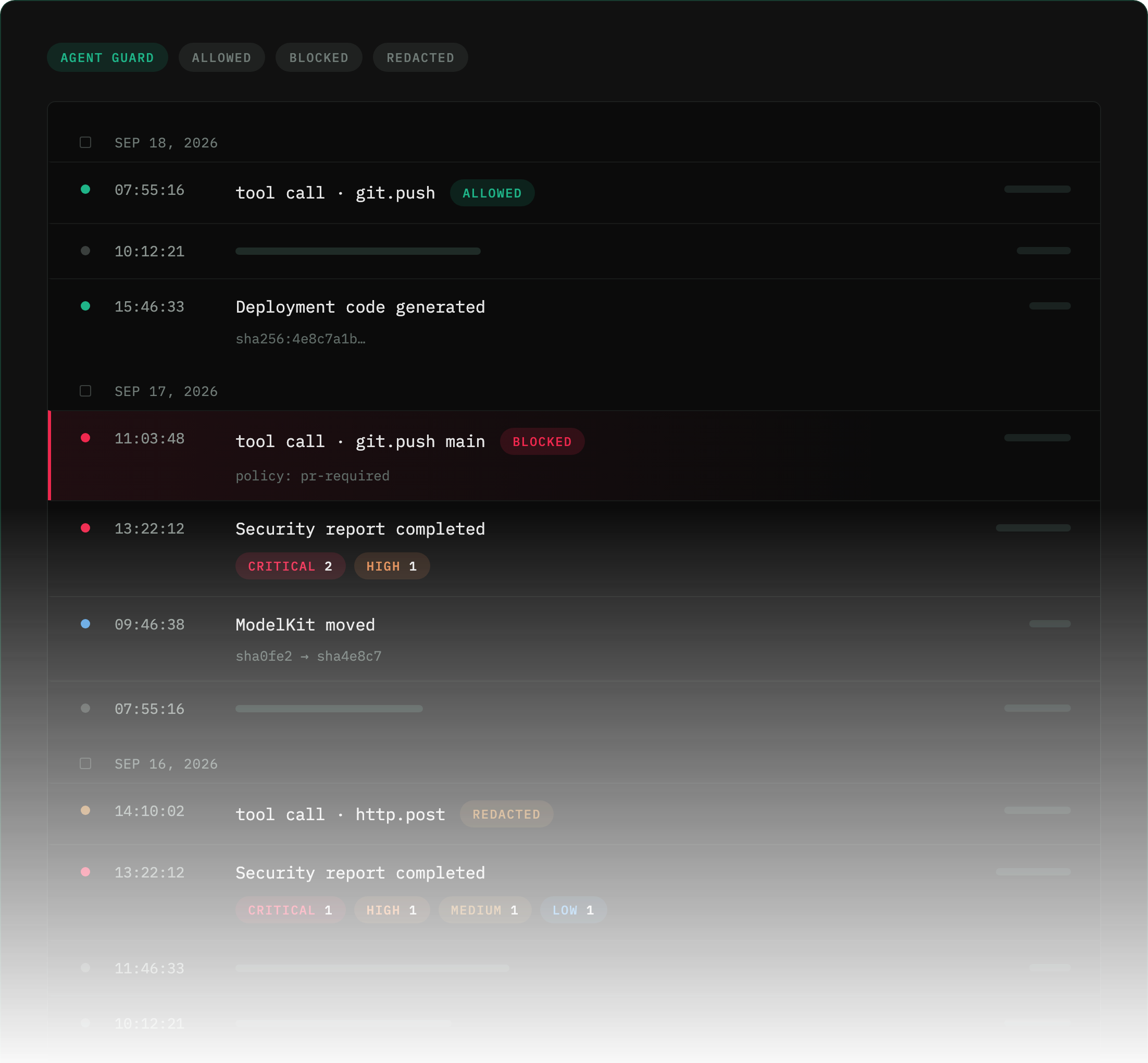Open the tool call git.push entry
This screenshot has height=1063, width=1148.
pos(335,193)
